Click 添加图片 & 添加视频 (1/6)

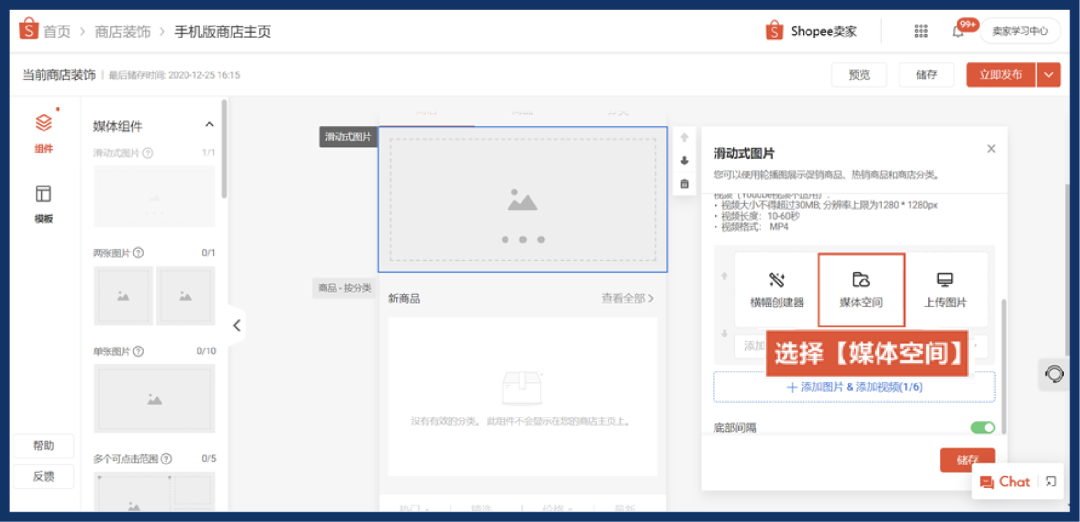855,387
